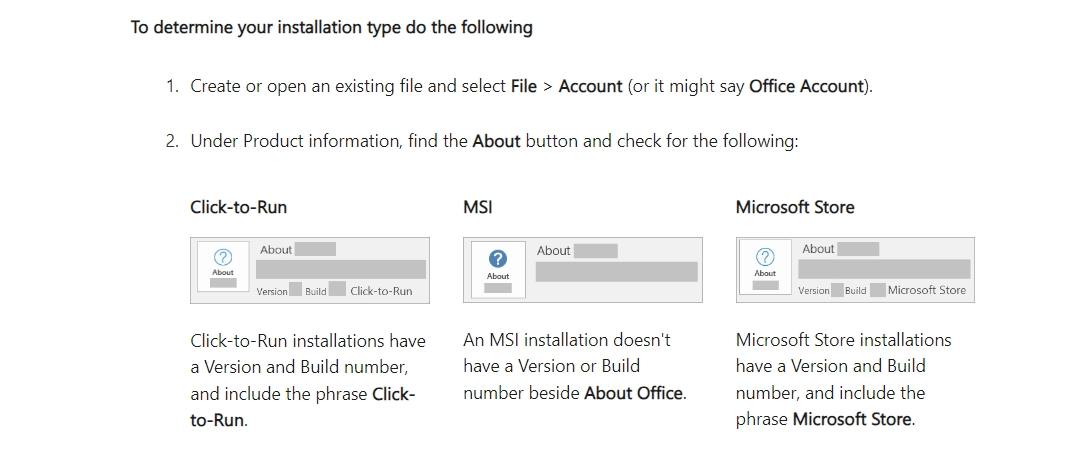Click the bold word Account after File
This screenshot has width=1071, height=456.
click(590, 86)
